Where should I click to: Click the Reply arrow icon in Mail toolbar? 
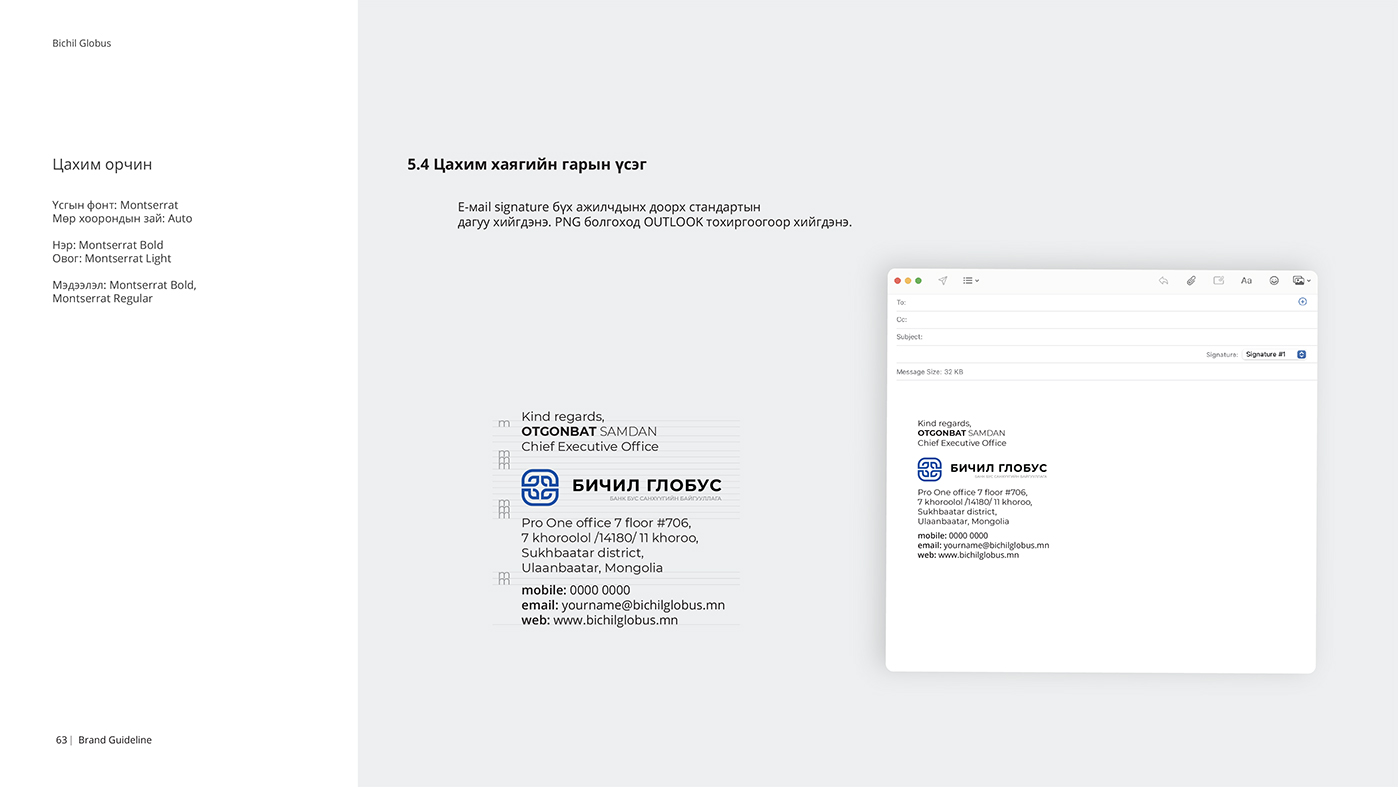pos(1163,281)
